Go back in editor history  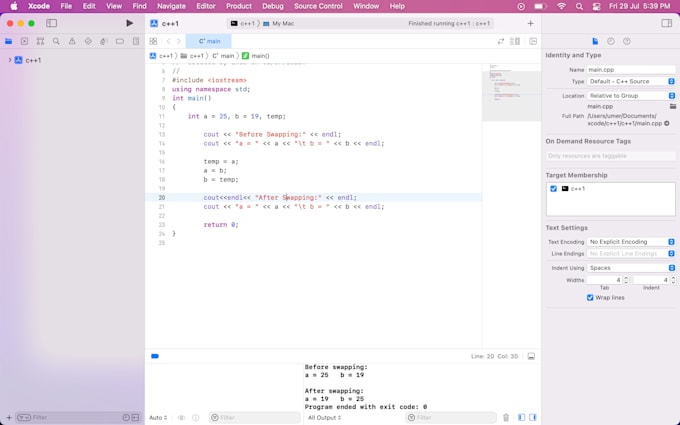(168, 41)
